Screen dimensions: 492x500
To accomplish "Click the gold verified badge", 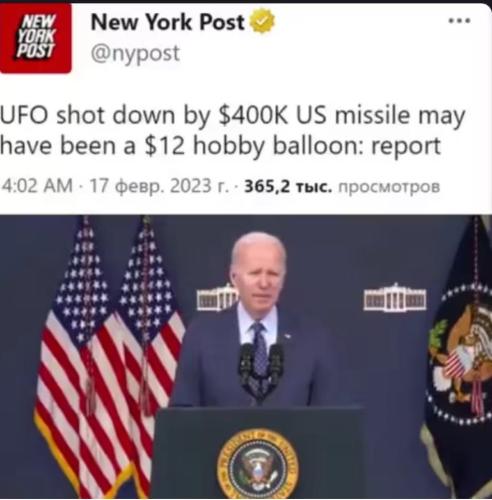I will 262,21.
